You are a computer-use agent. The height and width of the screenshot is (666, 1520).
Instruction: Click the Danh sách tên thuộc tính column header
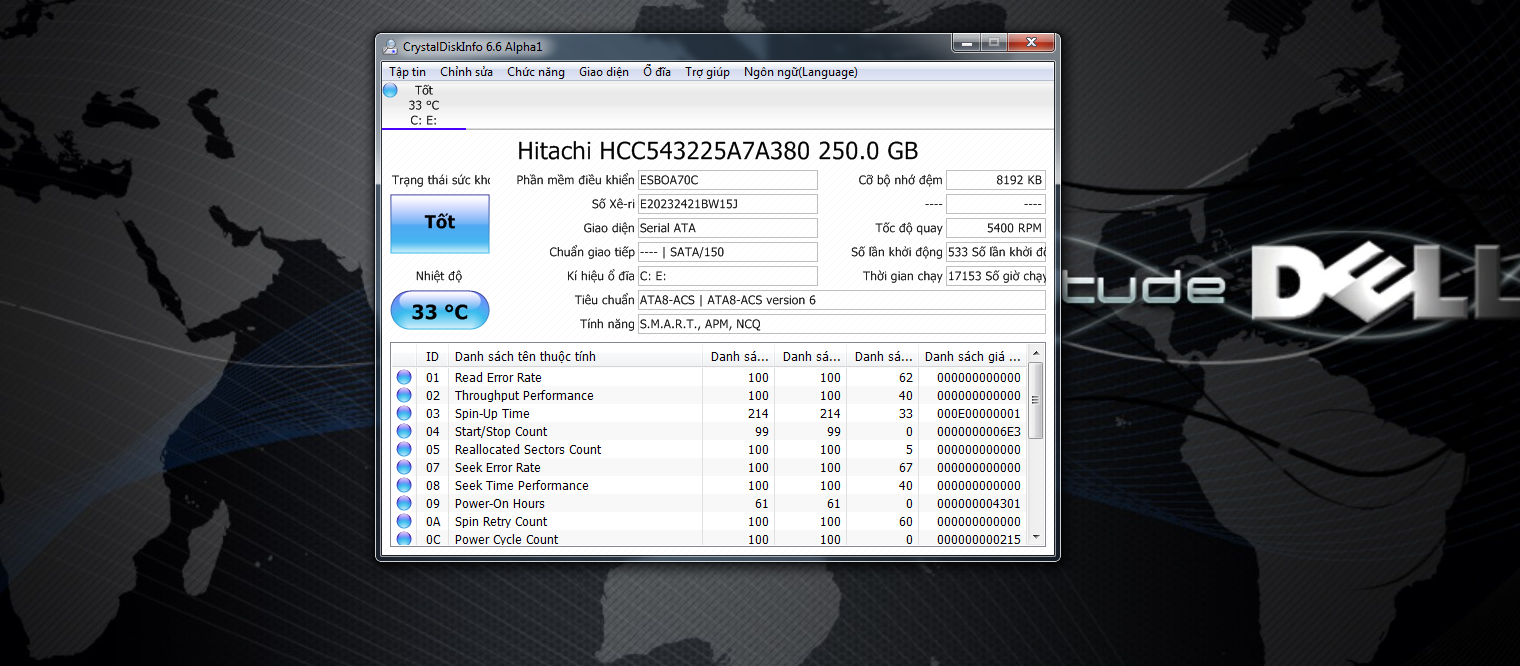click(x=575, y=357)
